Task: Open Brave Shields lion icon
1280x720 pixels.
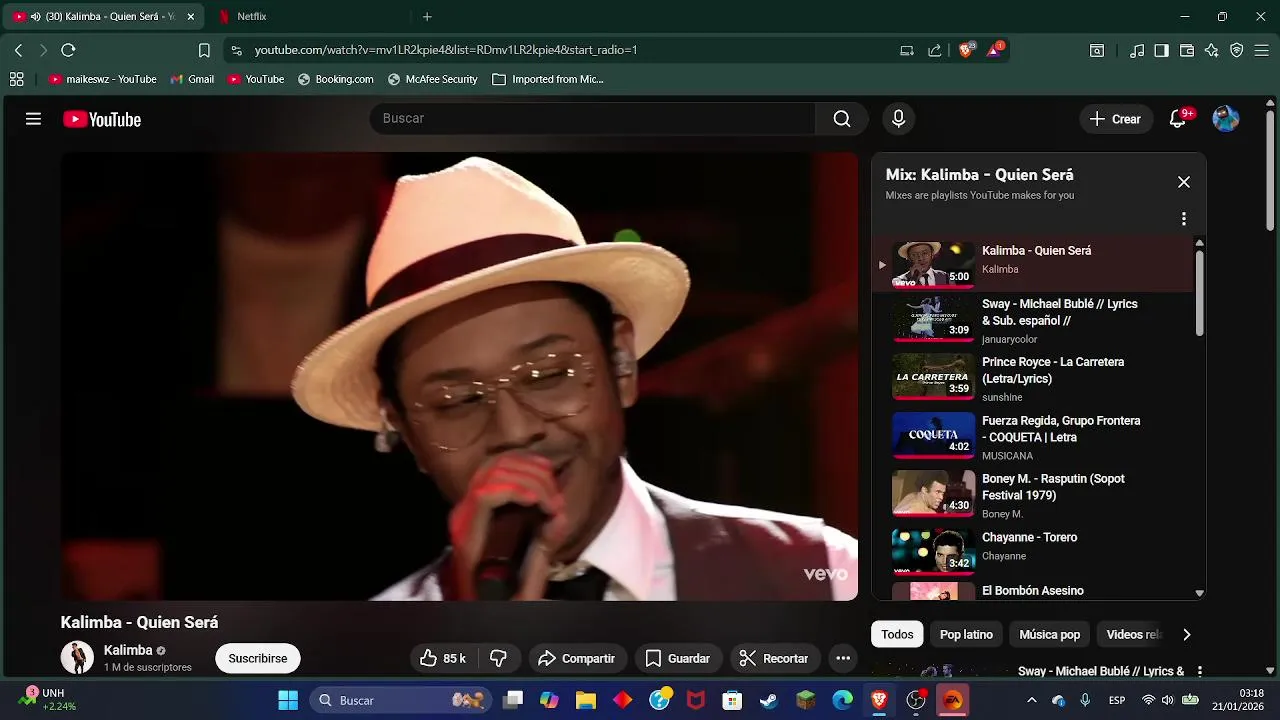Action: tap(966, 50)
